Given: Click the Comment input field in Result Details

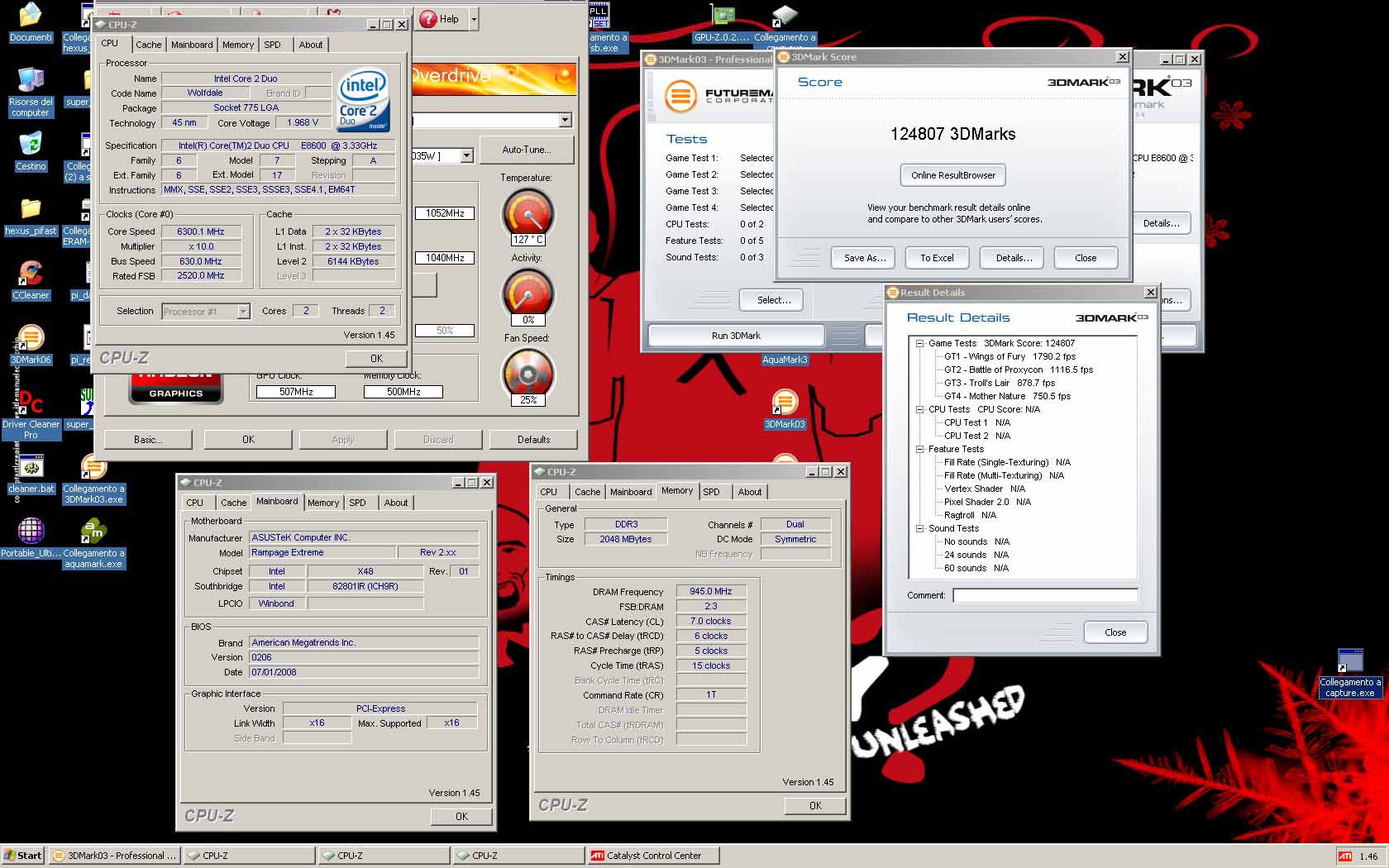Looking at the screenshot, I should point(1045,595).
